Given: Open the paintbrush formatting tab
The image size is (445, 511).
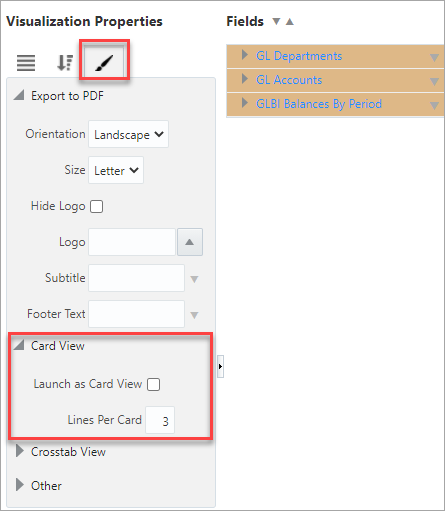Looking at the screenshot, I should 104,62.
